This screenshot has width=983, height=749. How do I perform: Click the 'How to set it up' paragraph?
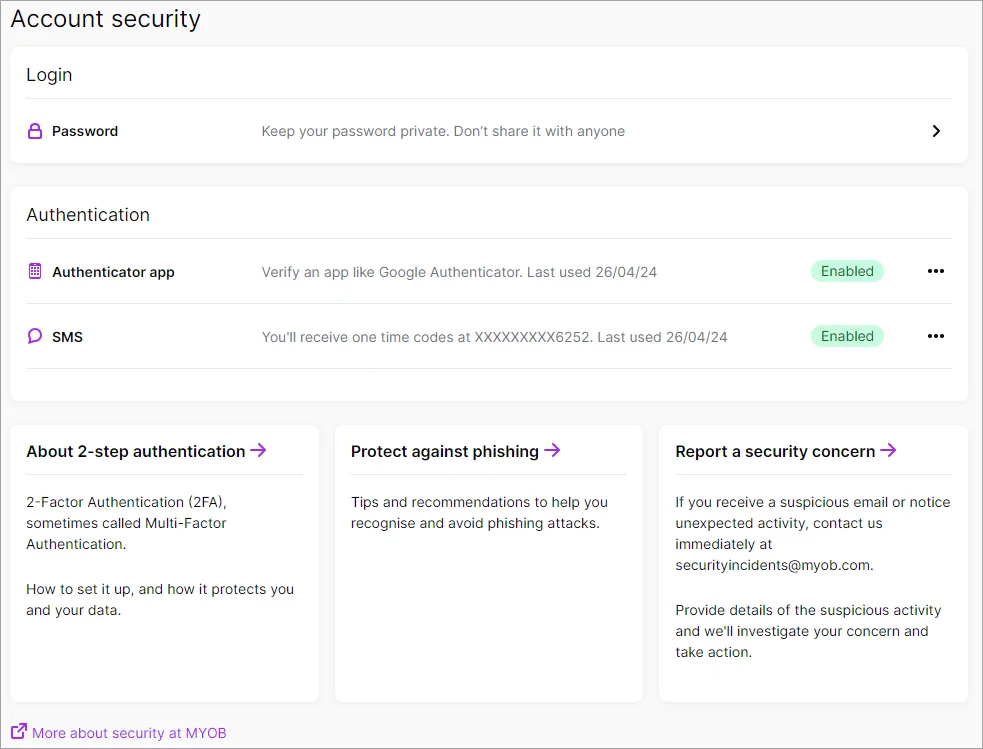pos(160,600)
